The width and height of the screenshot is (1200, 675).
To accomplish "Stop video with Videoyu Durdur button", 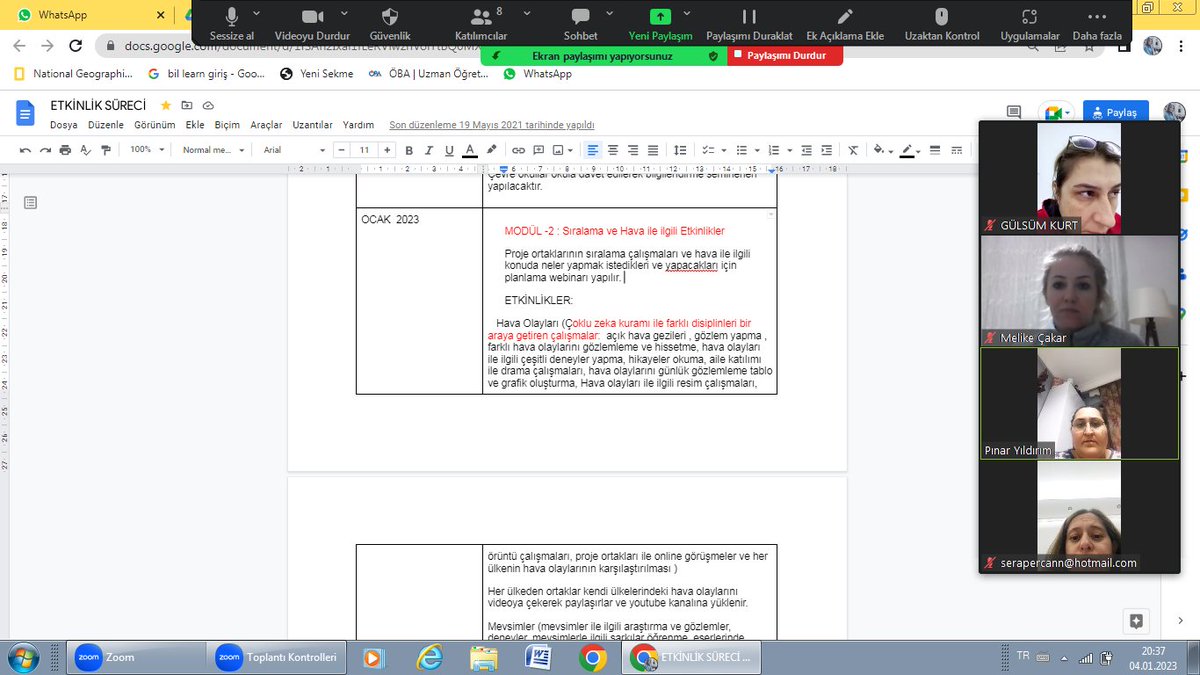I will coord(313,24).
